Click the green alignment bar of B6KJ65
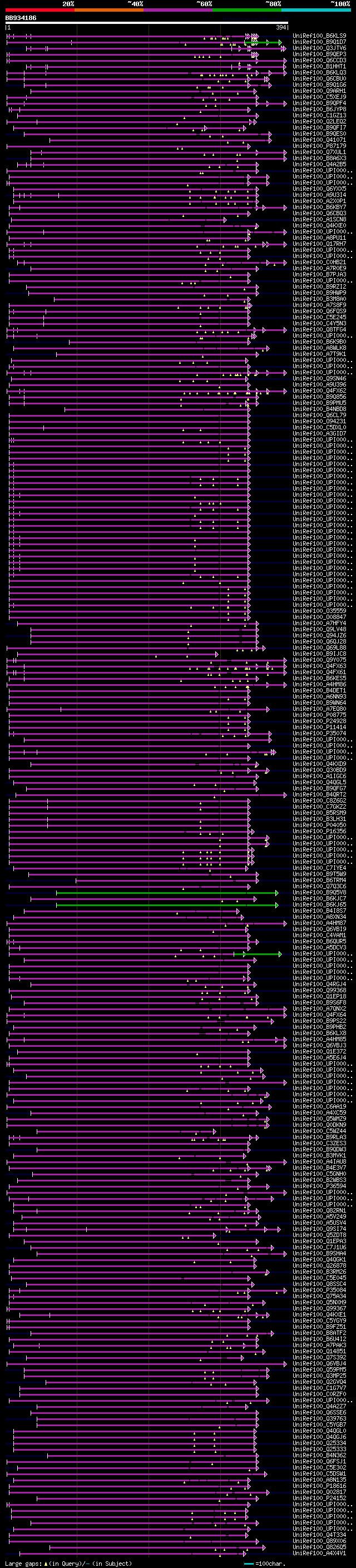 167,905
